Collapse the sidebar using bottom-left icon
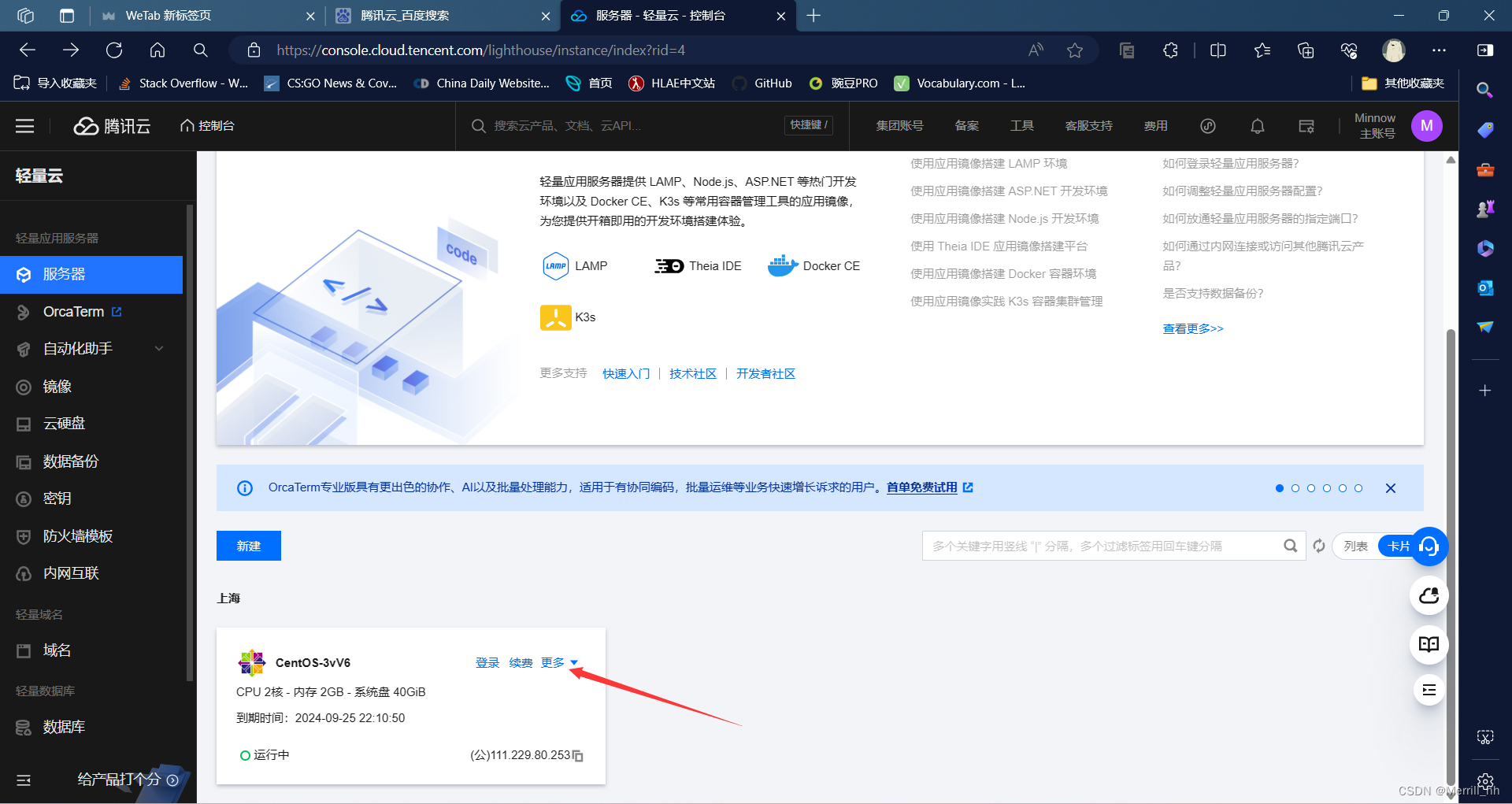The width and height of the screenshot is (1512, 804). tap(24, 780)
